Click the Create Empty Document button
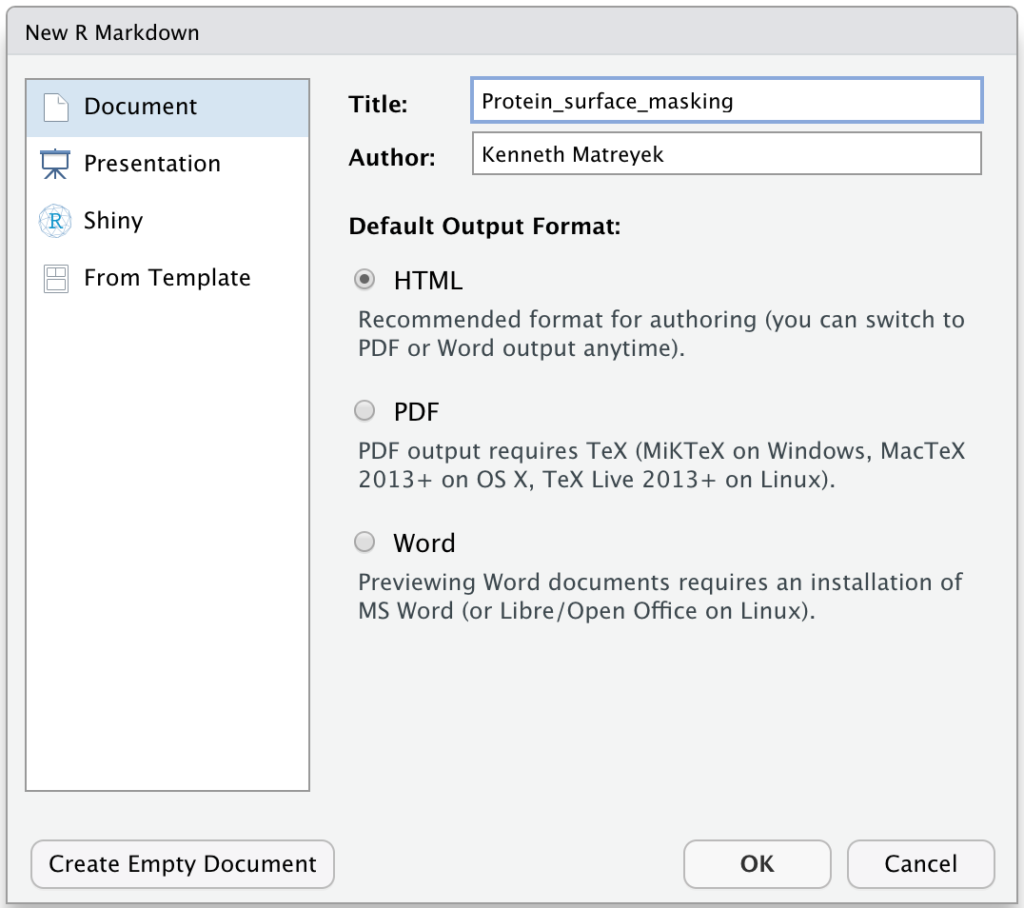This screenshot has height=908, width=1024. [182, 864]
